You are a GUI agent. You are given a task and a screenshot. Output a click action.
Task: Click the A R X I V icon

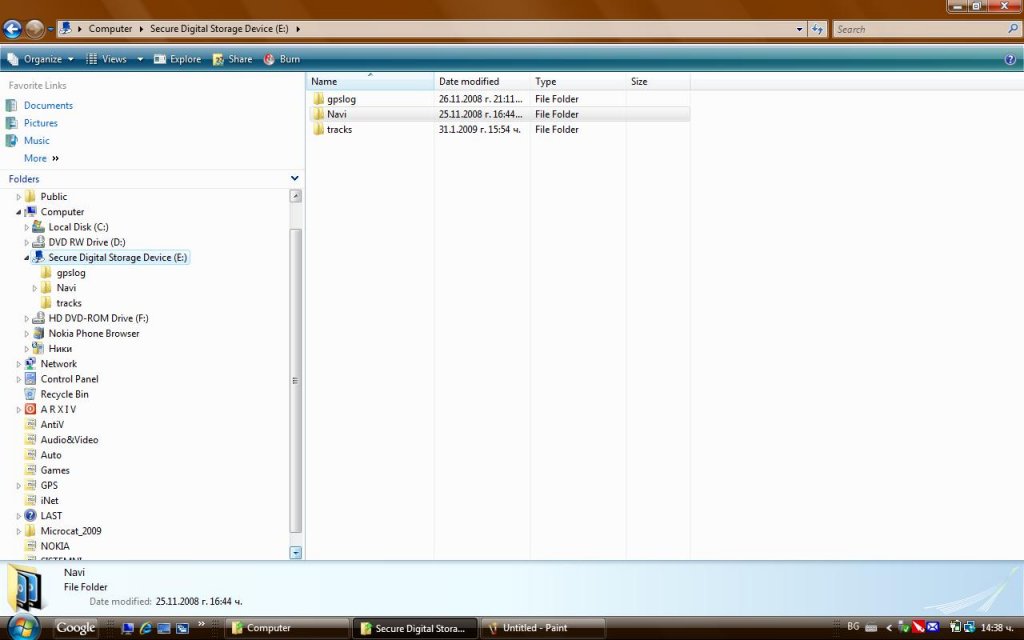point(30,409)
